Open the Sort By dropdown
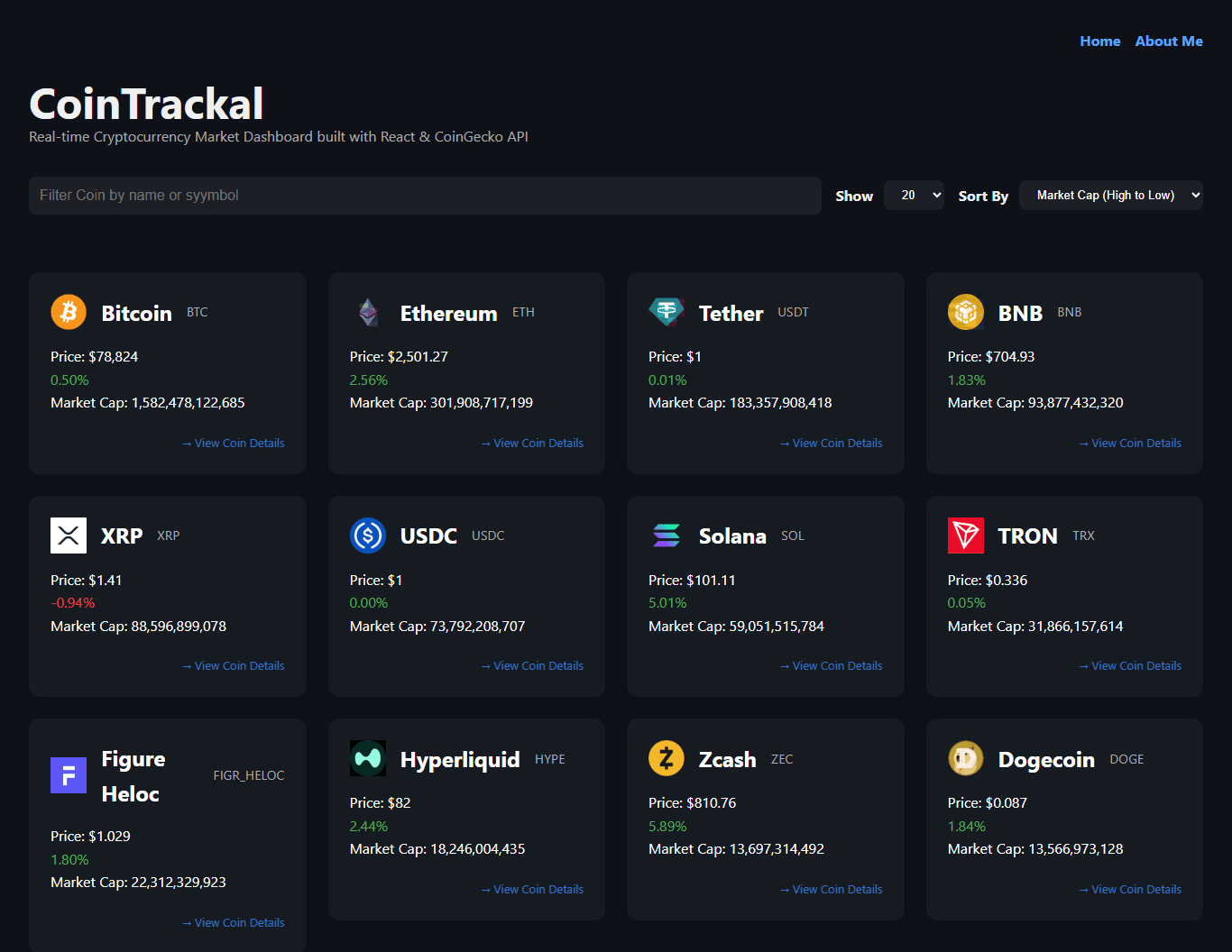Screen dimensions: 1232x952 1111,196
